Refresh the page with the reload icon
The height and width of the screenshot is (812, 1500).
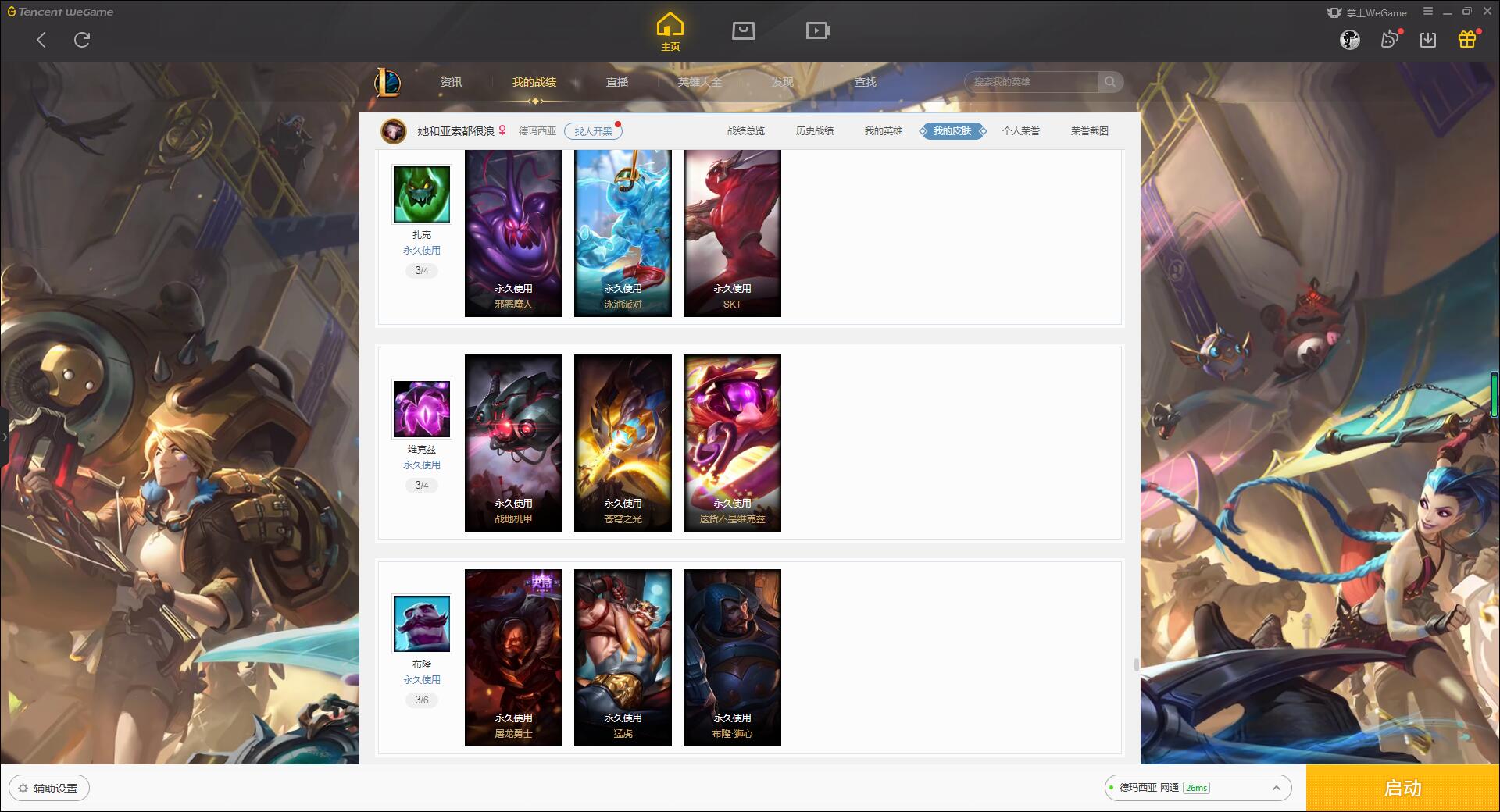click(82, 40)
